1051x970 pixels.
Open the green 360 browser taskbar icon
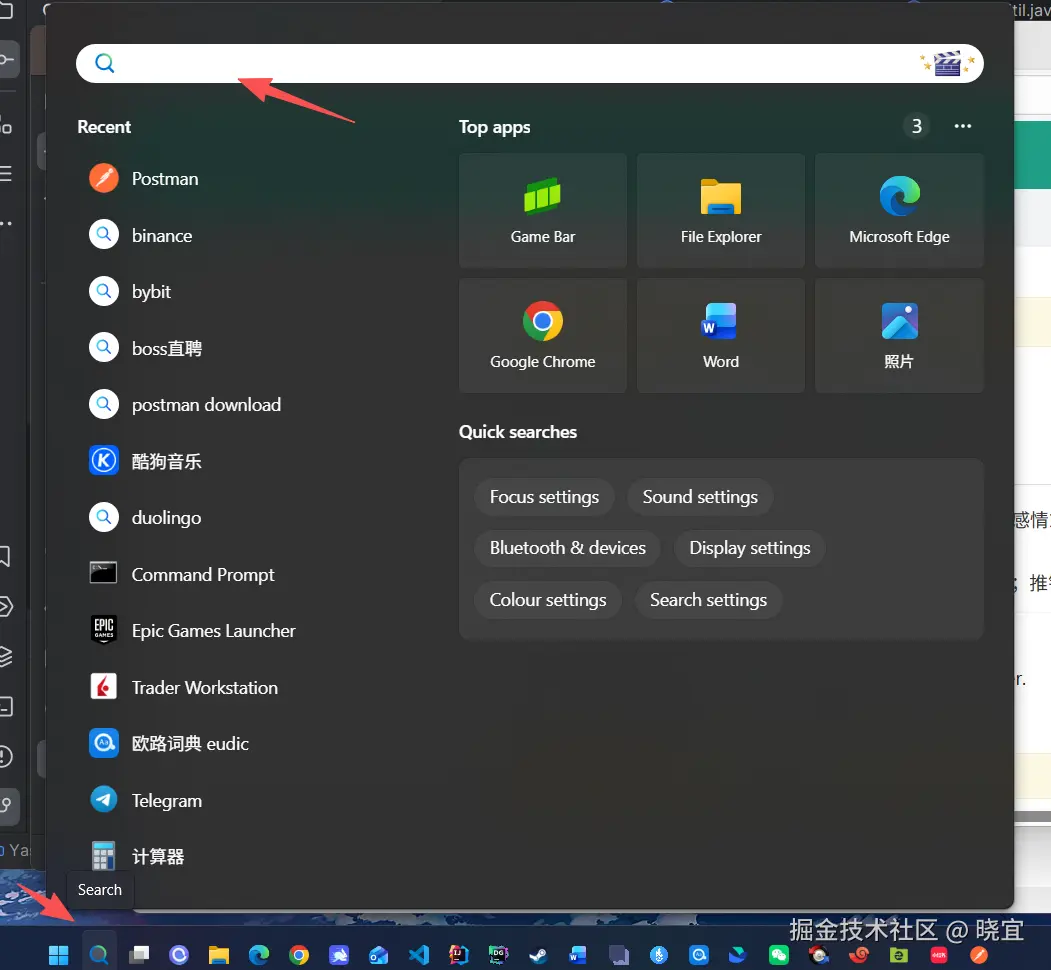coord(899,955)
